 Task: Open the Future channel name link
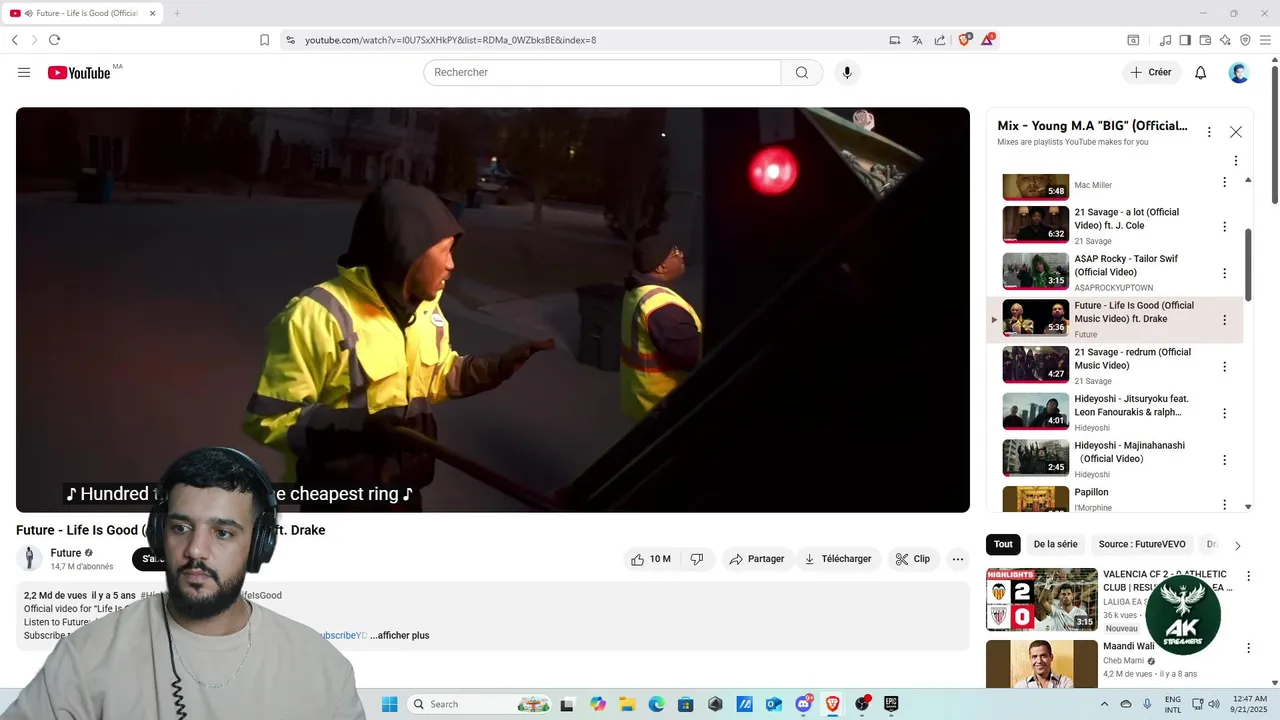click(x=66, y=553)
